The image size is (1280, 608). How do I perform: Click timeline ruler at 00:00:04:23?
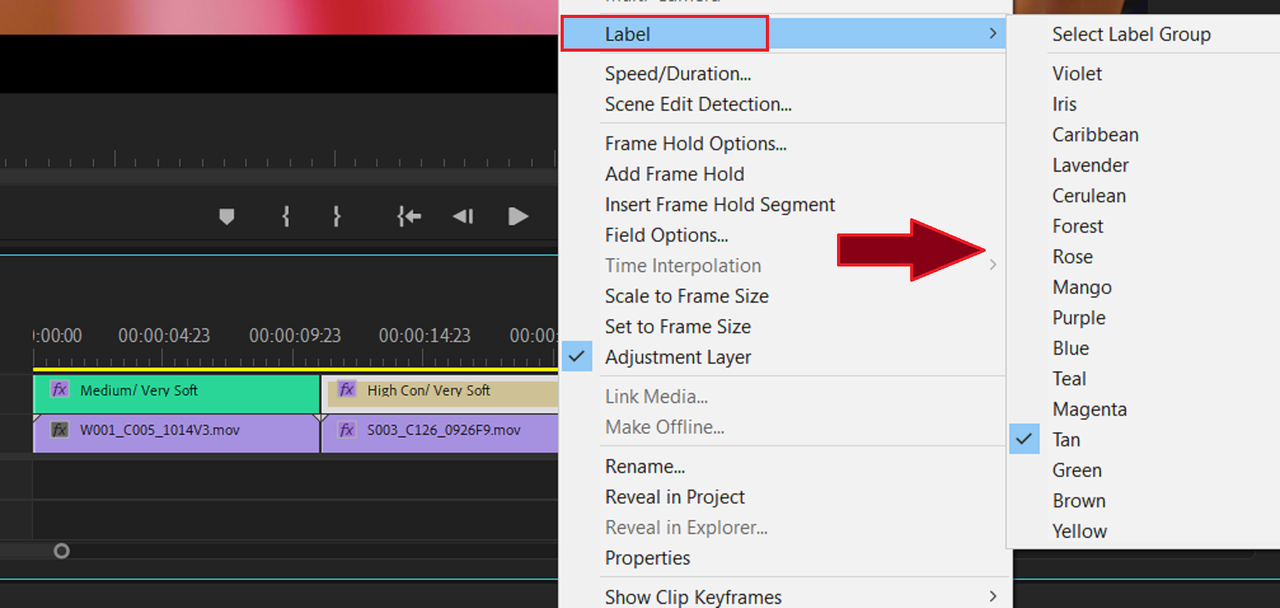click(164, 336)
